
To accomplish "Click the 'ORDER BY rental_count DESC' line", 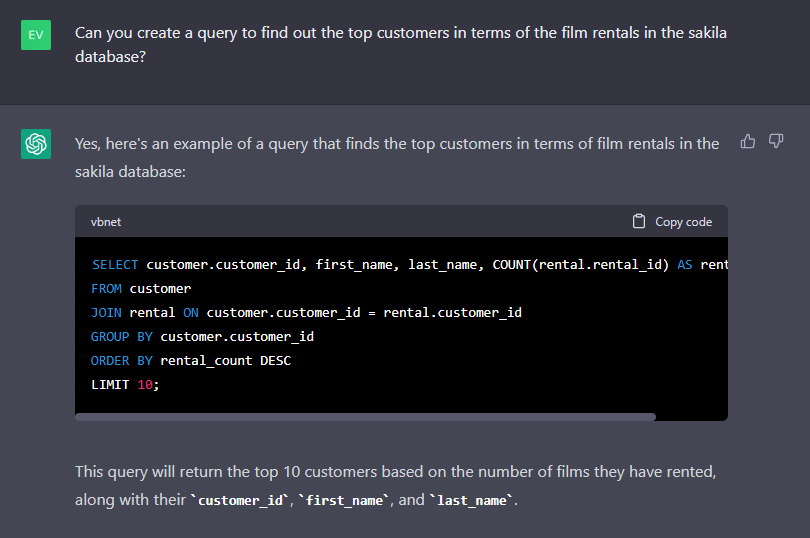I will coord(191,361).
